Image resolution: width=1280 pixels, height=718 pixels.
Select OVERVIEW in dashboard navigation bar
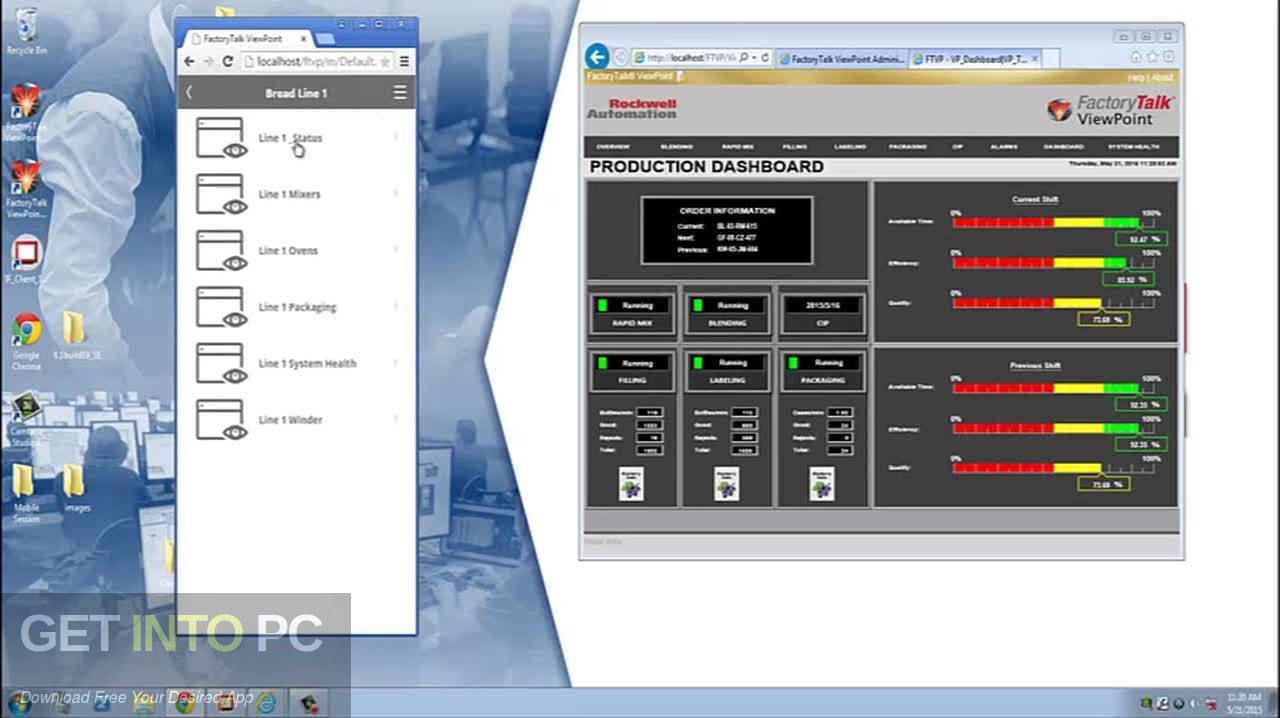click(613, 147)
